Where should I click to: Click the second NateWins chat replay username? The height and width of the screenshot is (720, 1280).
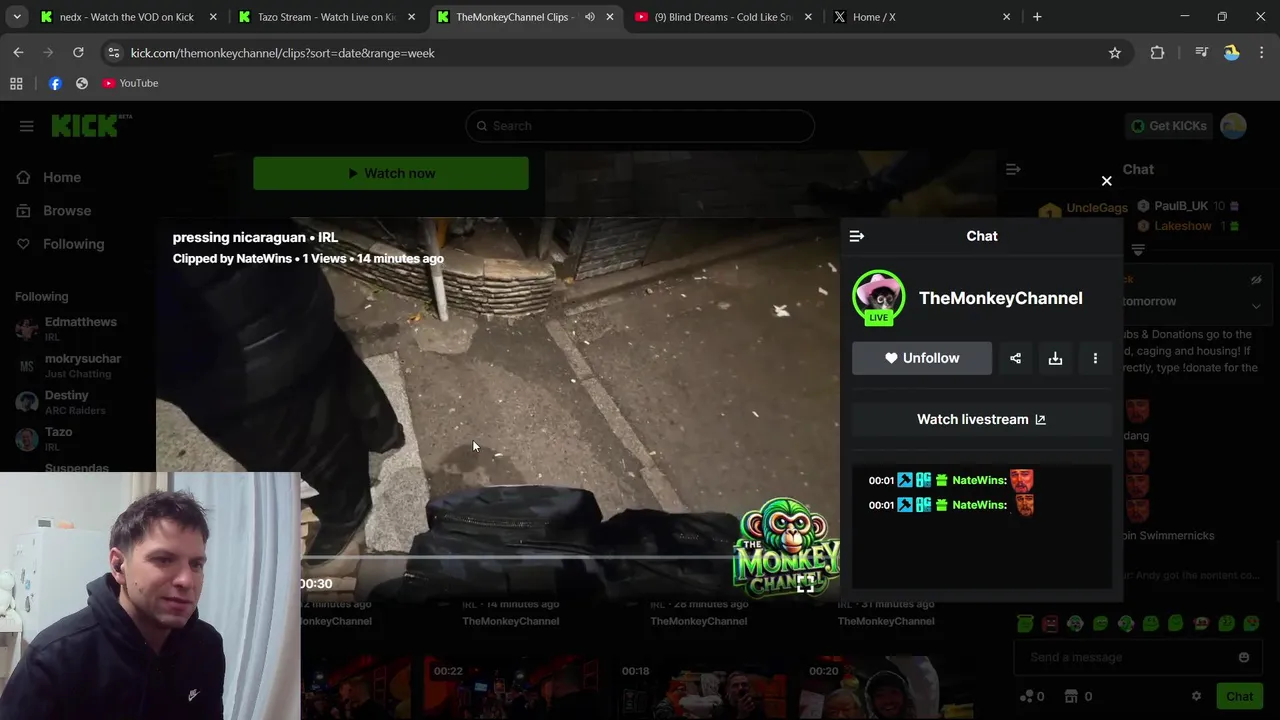click(x=979, y=505)
